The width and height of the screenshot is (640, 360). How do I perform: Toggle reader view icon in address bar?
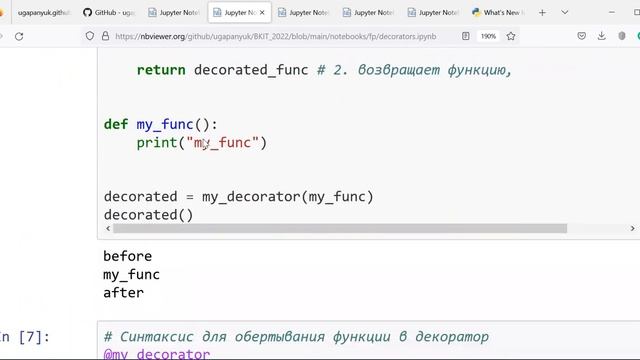point(465,36)
